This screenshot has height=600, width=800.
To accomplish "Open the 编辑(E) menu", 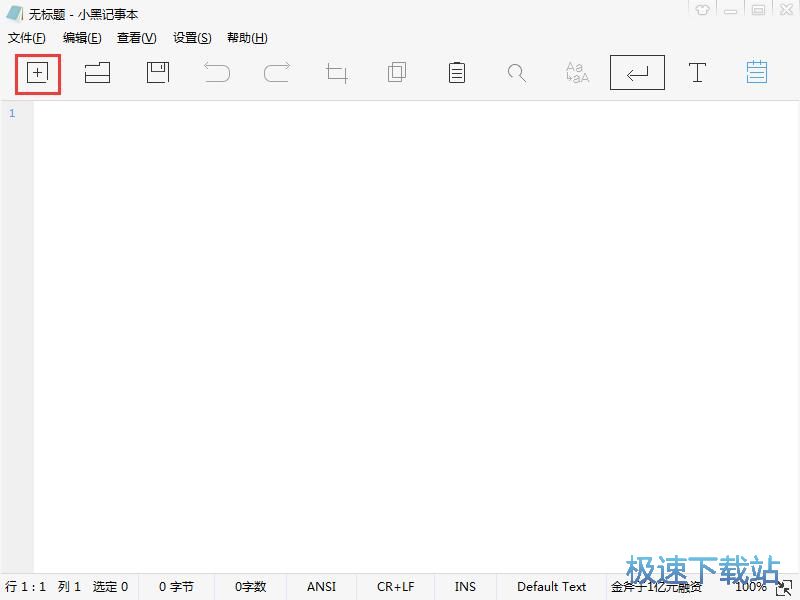I will (82, 38).
